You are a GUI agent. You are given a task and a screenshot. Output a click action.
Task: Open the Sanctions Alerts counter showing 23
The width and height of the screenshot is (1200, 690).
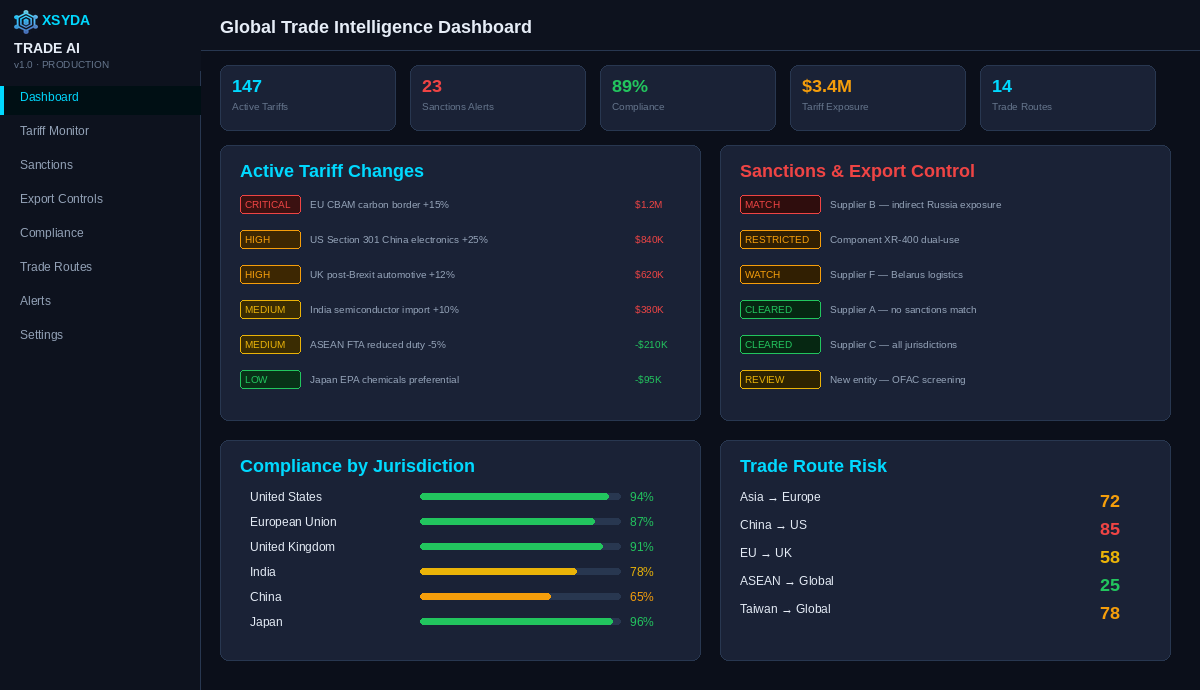pyautogui.click(x=497, y=97)
